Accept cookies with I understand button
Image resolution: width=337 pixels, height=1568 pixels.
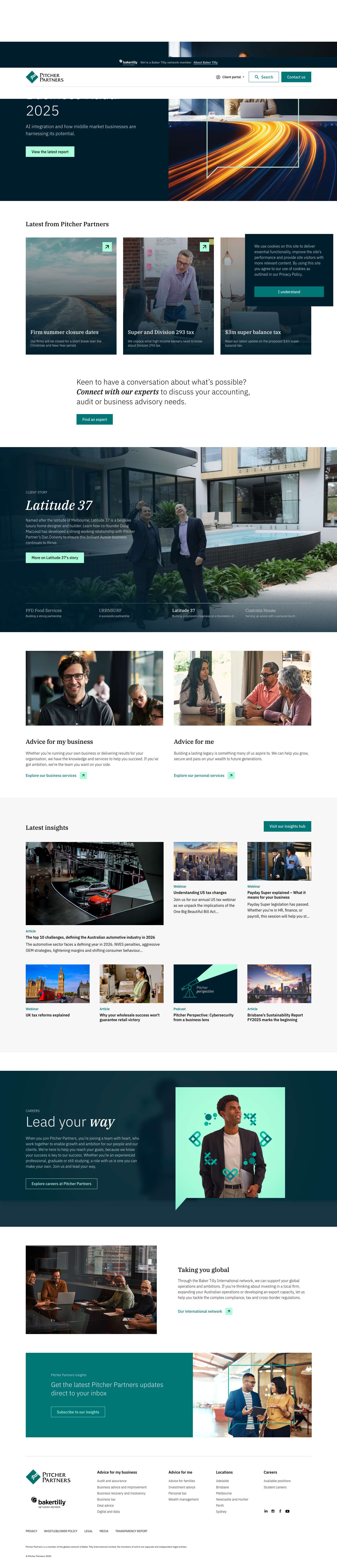289,292
